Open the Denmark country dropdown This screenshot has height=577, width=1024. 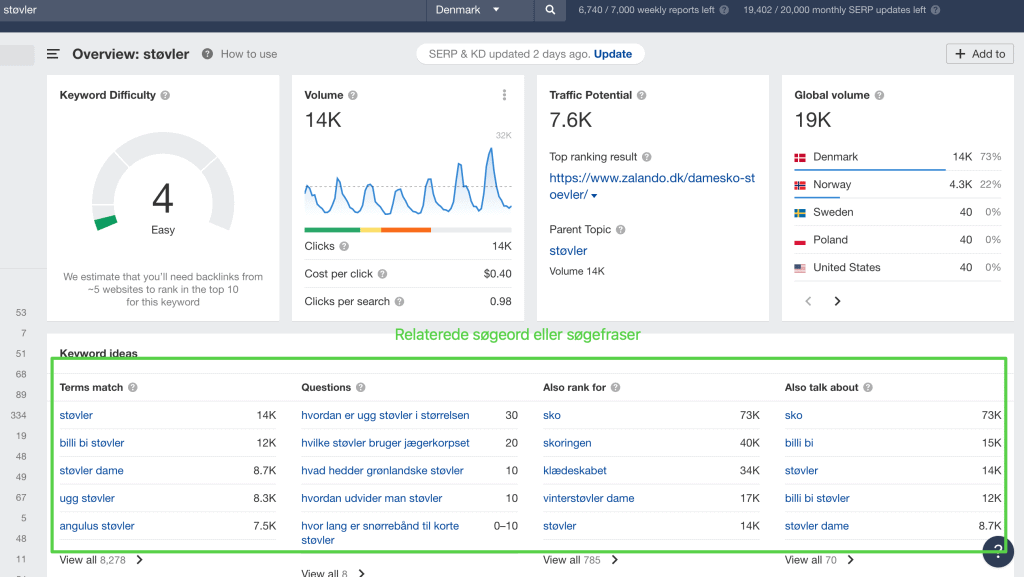tap(468, 10)
